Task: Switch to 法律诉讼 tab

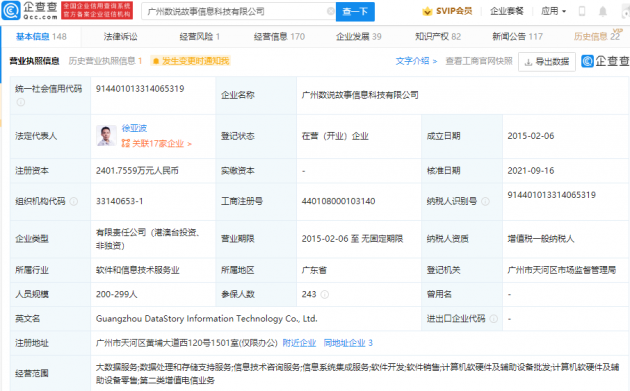Action: pyautogui.click(x=121, y=37)
